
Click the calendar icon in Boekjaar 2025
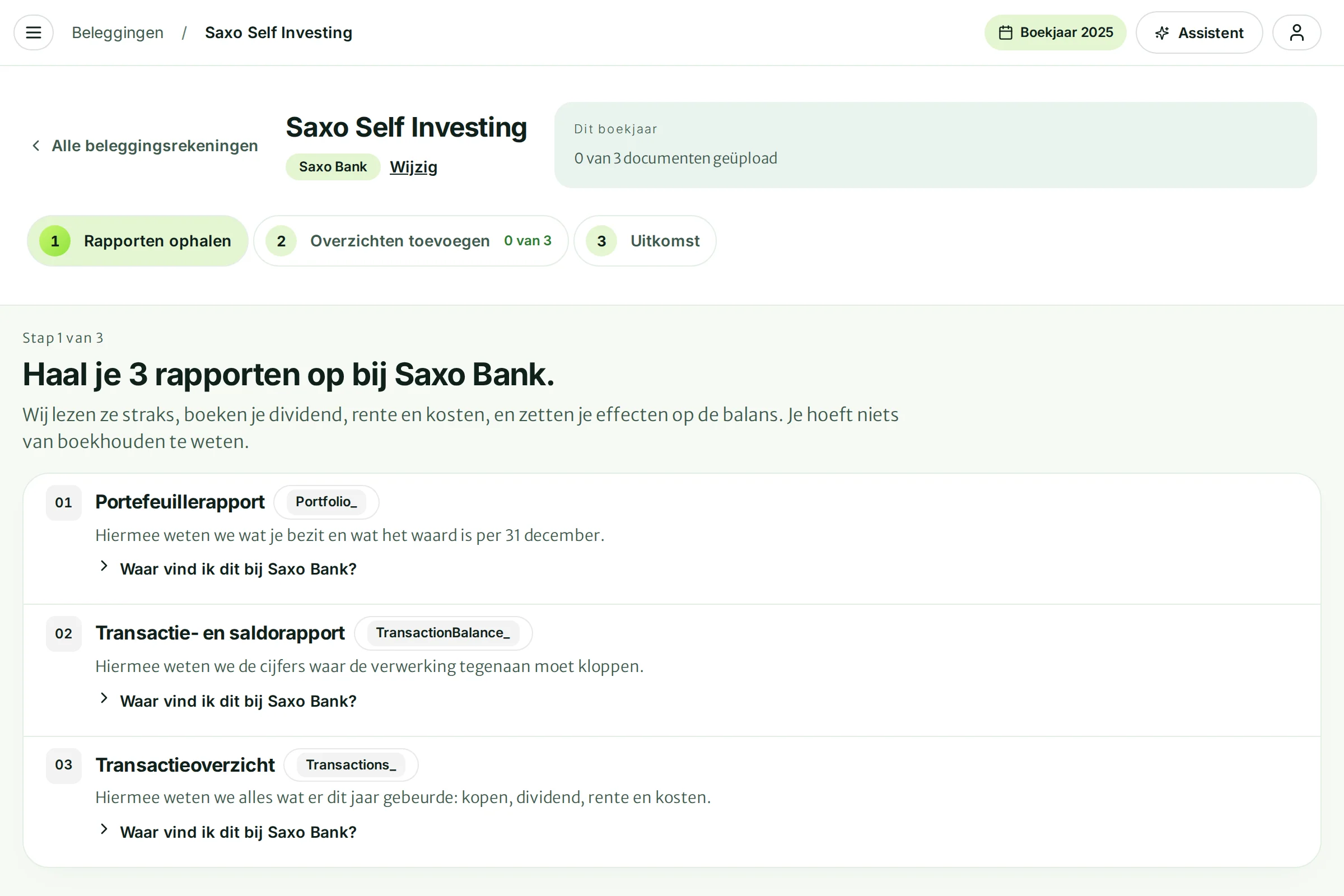pos(1006,32)
